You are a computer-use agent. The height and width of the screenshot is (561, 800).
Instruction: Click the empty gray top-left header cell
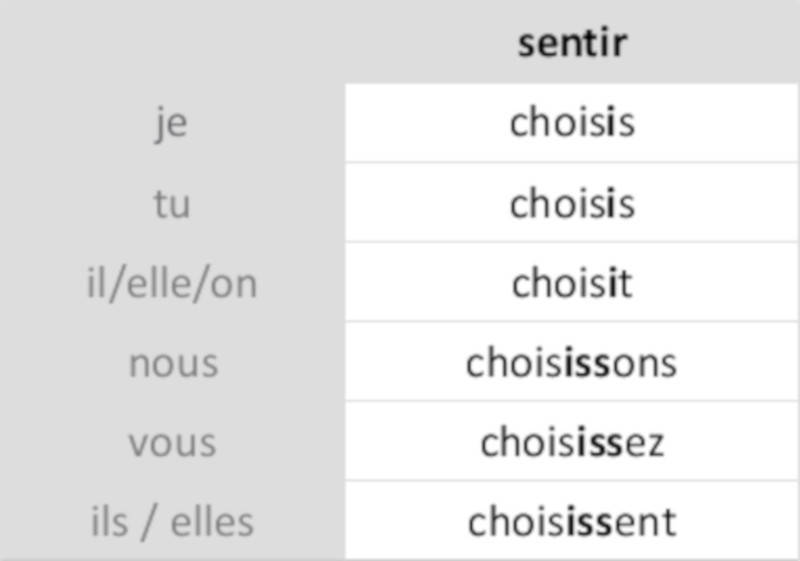tap(172, 43)
